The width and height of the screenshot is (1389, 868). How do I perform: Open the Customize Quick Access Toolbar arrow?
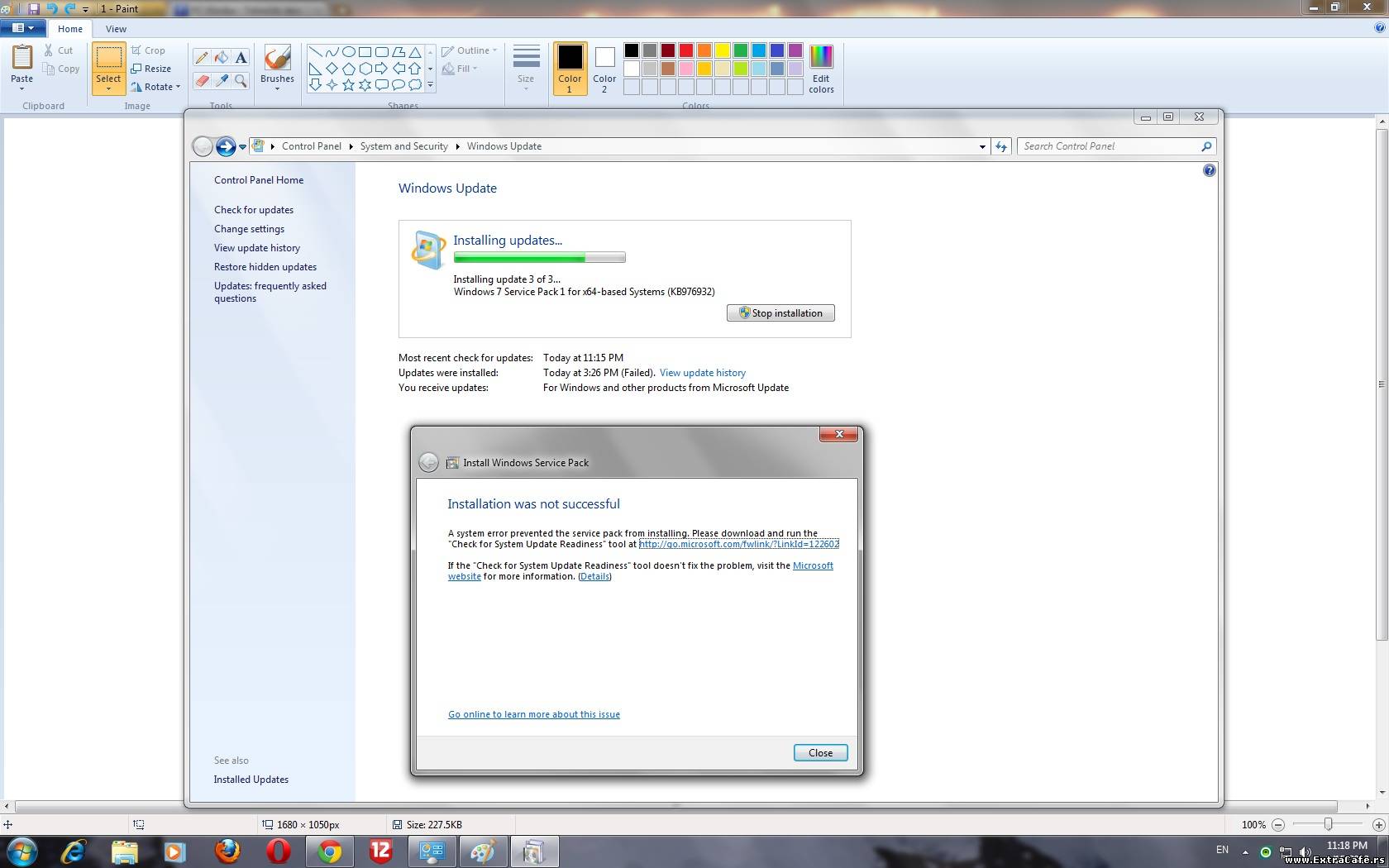pyautogui.click(x=85, y=9)
